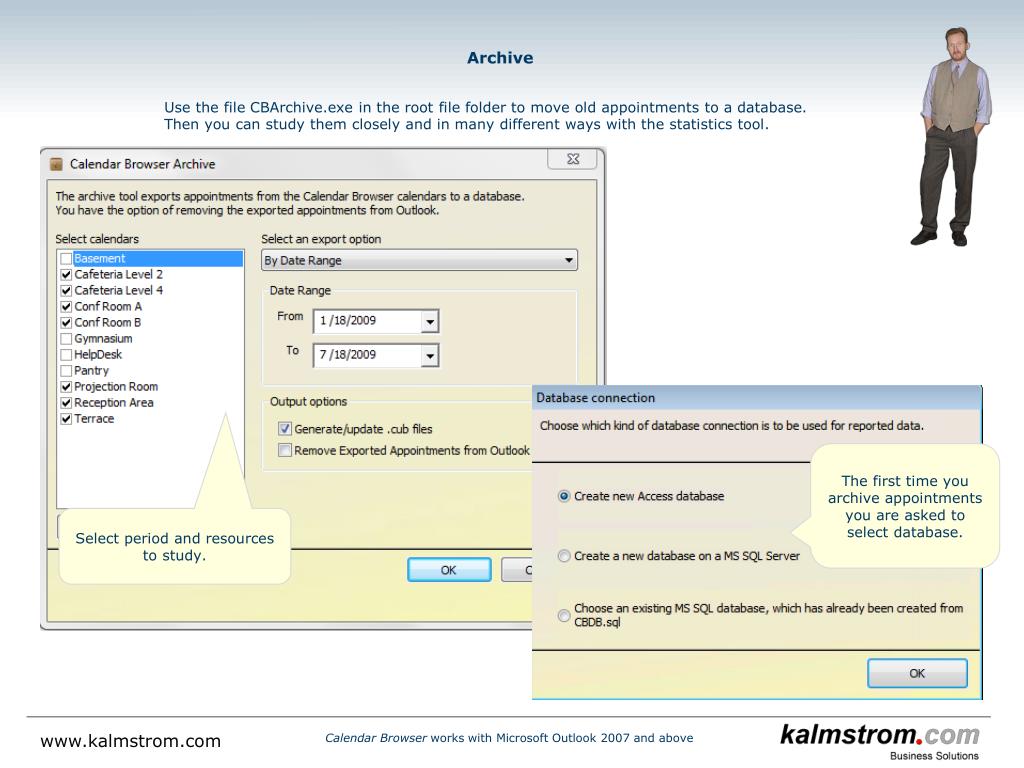Click the Select an export option label
The height and width of the screenshot is (768, 1024).
[321, 239]
